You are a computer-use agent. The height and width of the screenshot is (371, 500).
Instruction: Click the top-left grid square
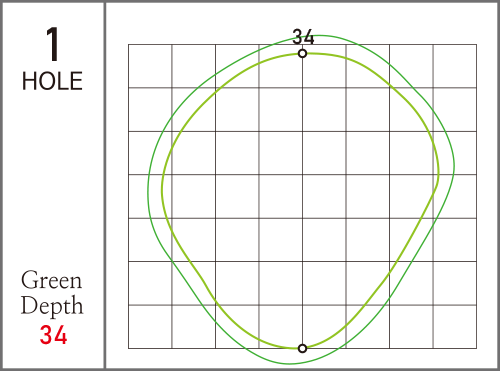[x=150, y=66]
